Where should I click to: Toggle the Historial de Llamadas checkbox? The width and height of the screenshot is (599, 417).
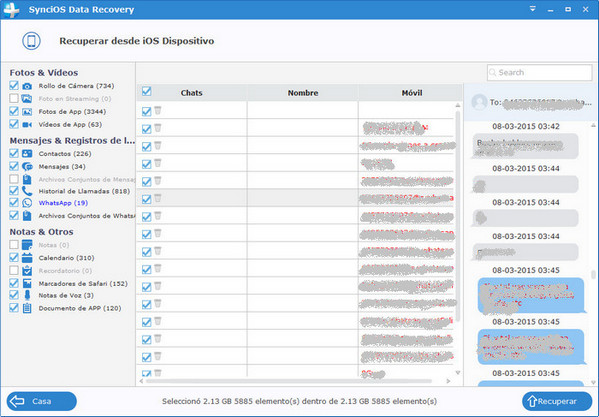[x=14, y=191]
